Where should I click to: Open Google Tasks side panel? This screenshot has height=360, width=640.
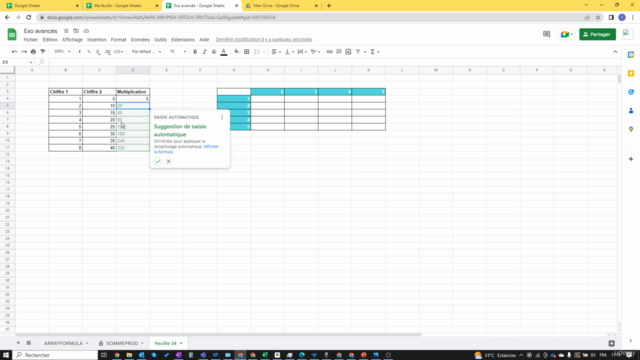click(x=631, y=92)
